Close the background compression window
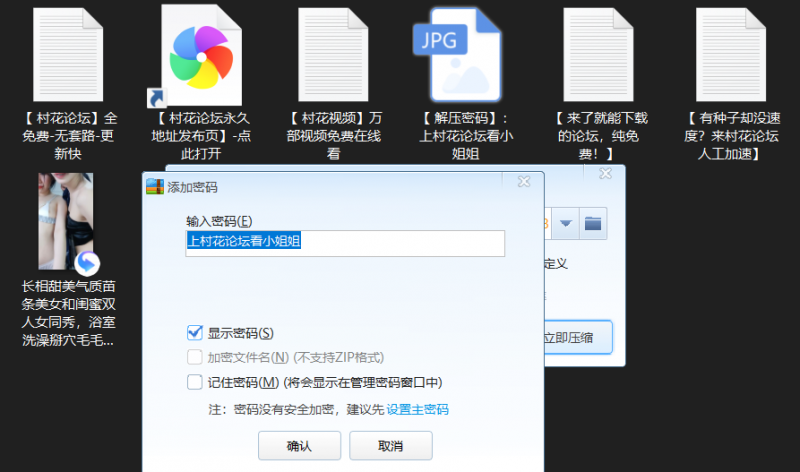Image resolution: width=800 pixels, height=472 pixels. [x=605, y=173]
